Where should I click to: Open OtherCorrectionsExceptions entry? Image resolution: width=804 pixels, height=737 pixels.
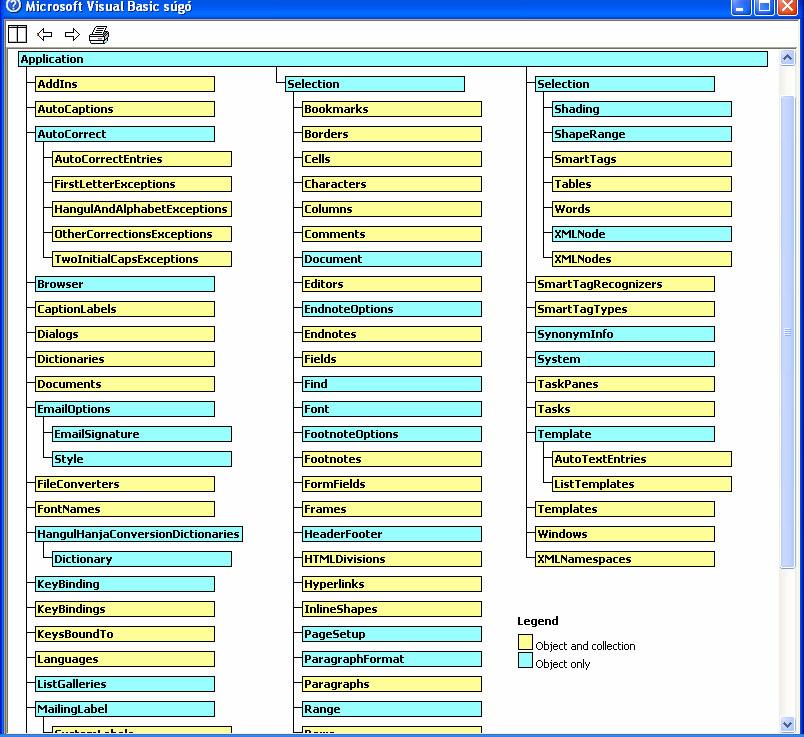pos(142,234)
